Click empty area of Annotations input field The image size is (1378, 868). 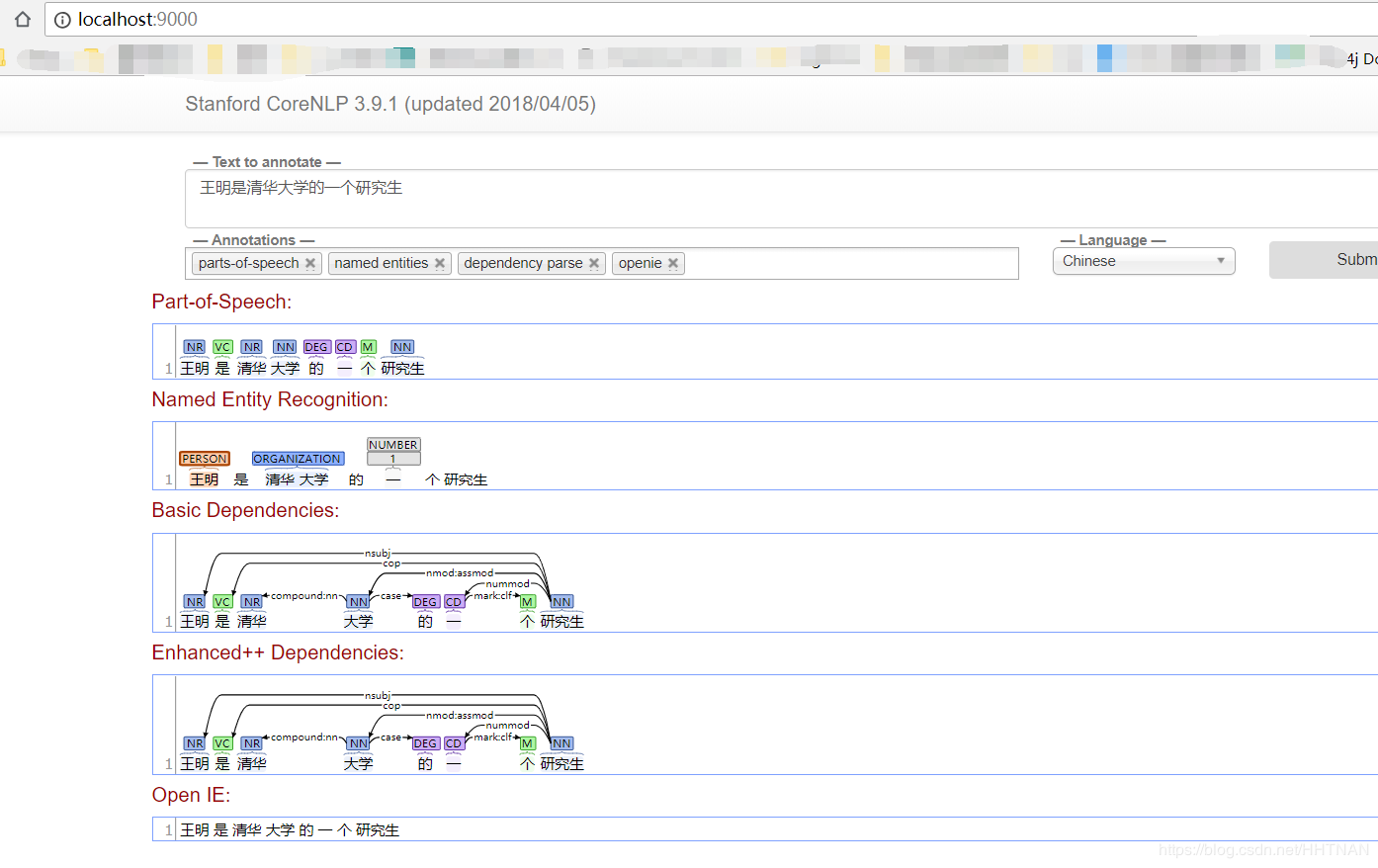[850, 263]
